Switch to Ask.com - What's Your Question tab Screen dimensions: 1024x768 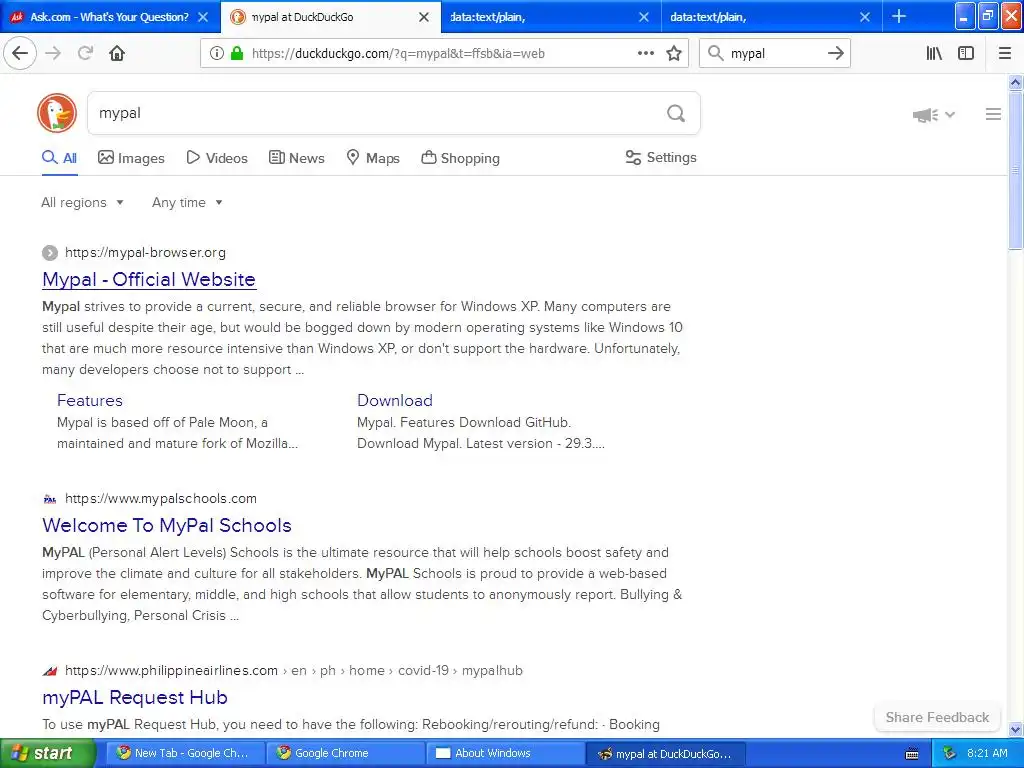(x=109, y=17)
